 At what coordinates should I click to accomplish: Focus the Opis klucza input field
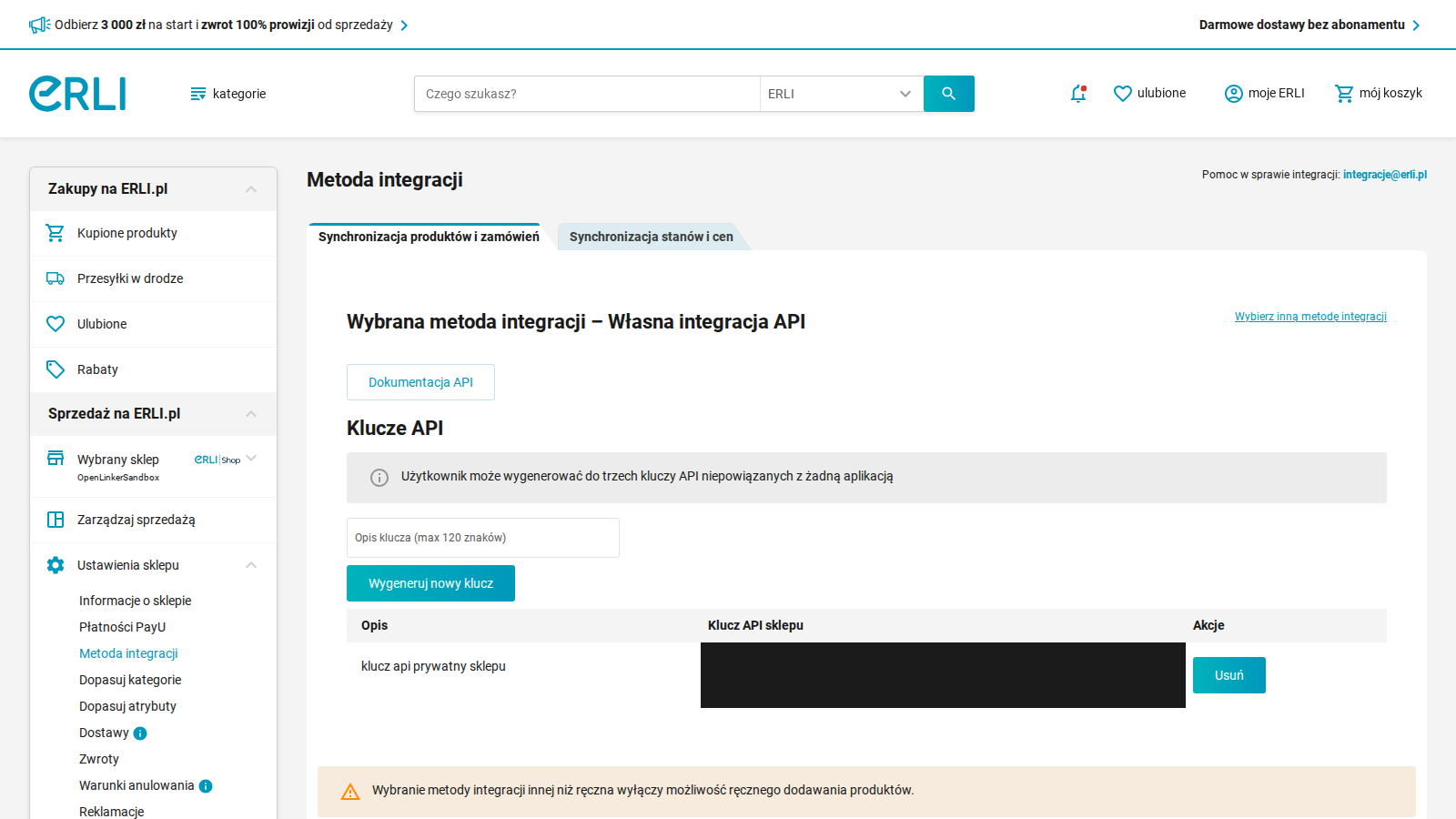pyautogui.click(x=483, y=538)
